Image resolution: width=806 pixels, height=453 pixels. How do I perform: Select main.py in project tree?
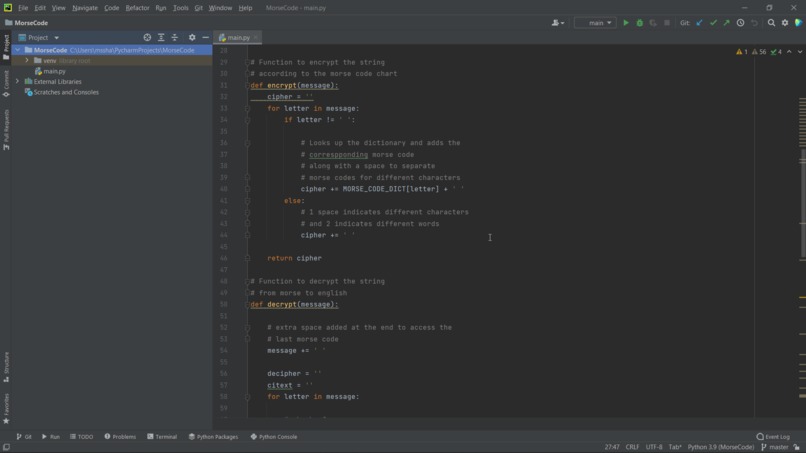coord(50,71)
